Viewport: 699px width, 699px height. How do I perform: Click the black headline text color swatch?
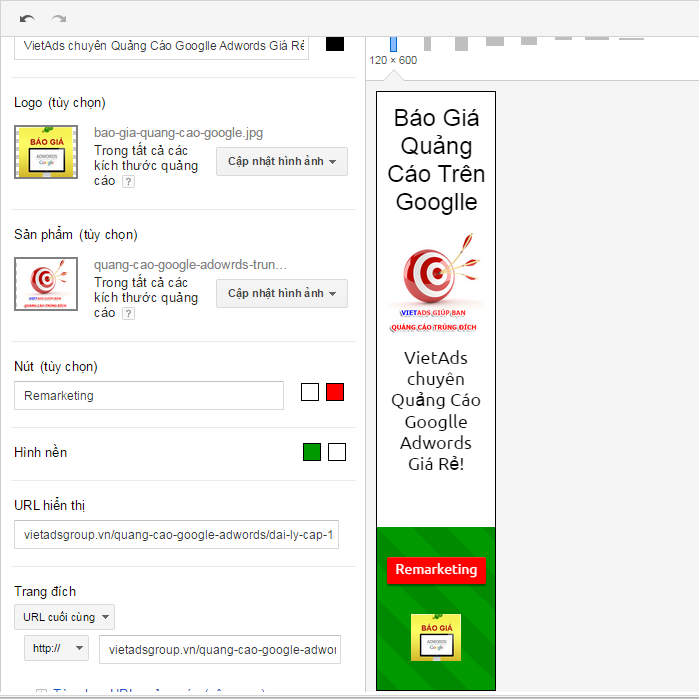pyautogui.click(x=335, y=44)
